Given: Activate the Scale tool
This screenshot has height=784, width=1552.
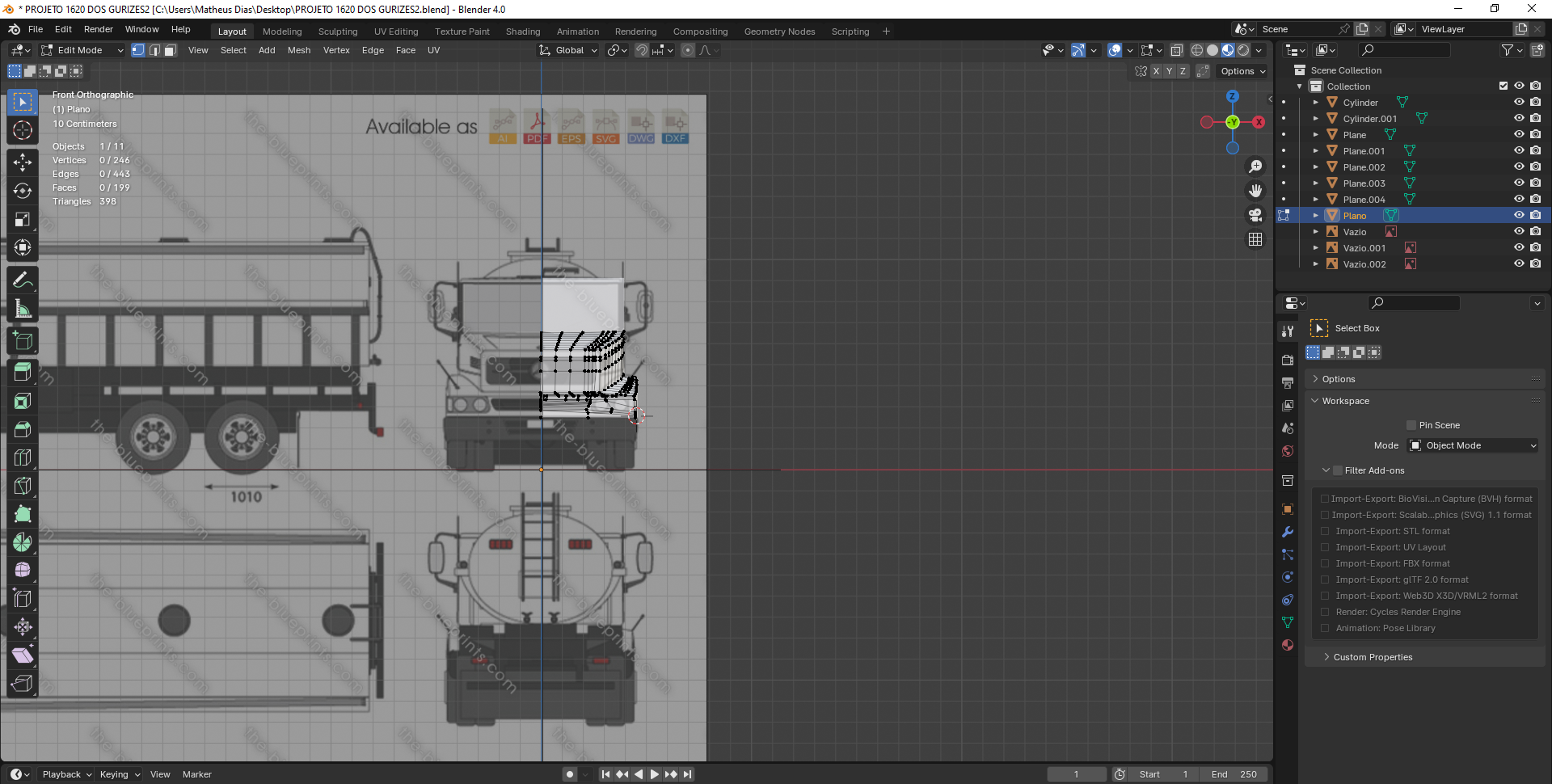Looking at the screenshot, I should coord(23,219).
